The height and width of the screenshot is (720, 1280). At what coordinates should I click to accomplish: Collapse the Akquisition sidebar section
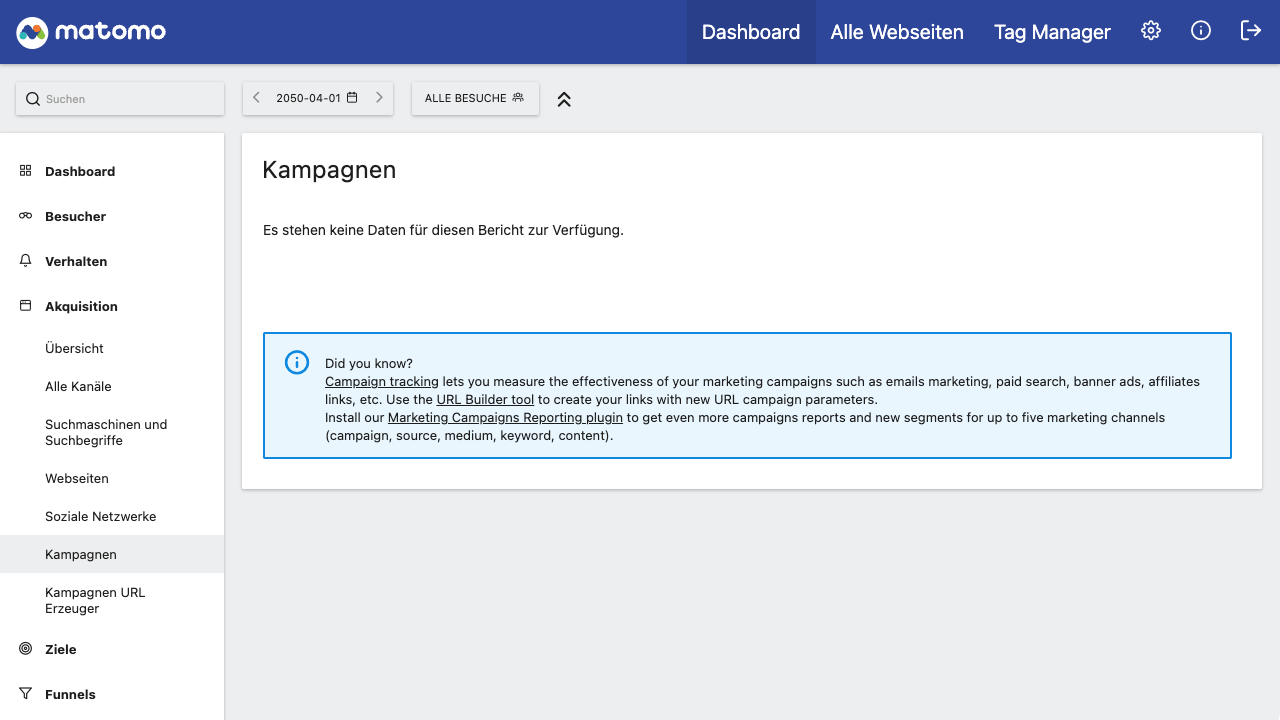click(x=112, y=306)
